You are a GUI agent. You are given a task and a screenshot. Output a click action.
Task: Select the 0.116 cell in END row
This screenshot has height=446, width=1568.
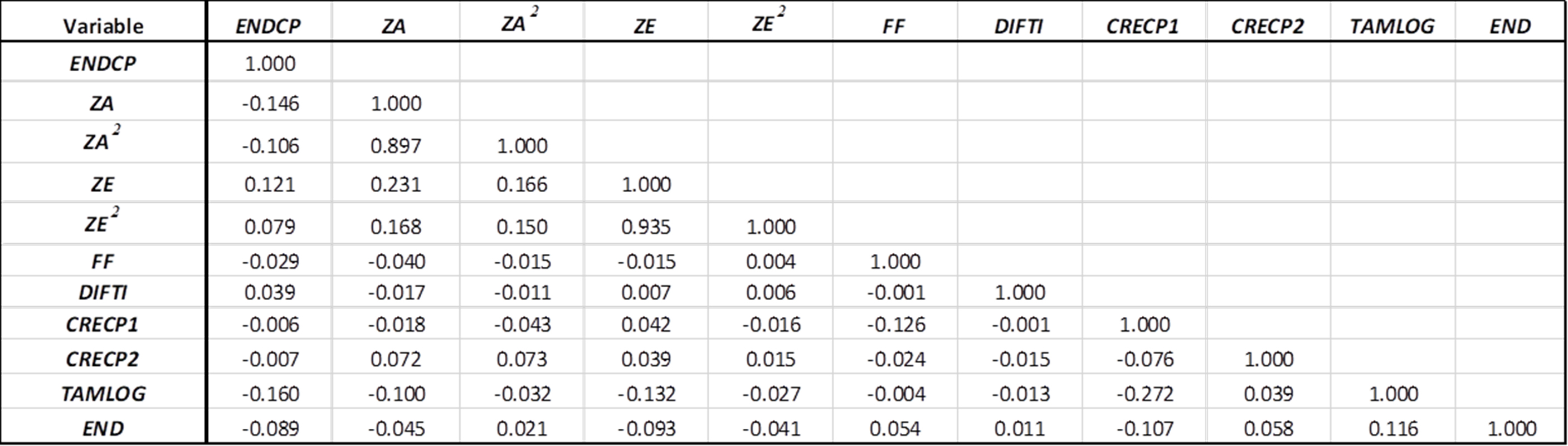click(x=1392, y=428)
